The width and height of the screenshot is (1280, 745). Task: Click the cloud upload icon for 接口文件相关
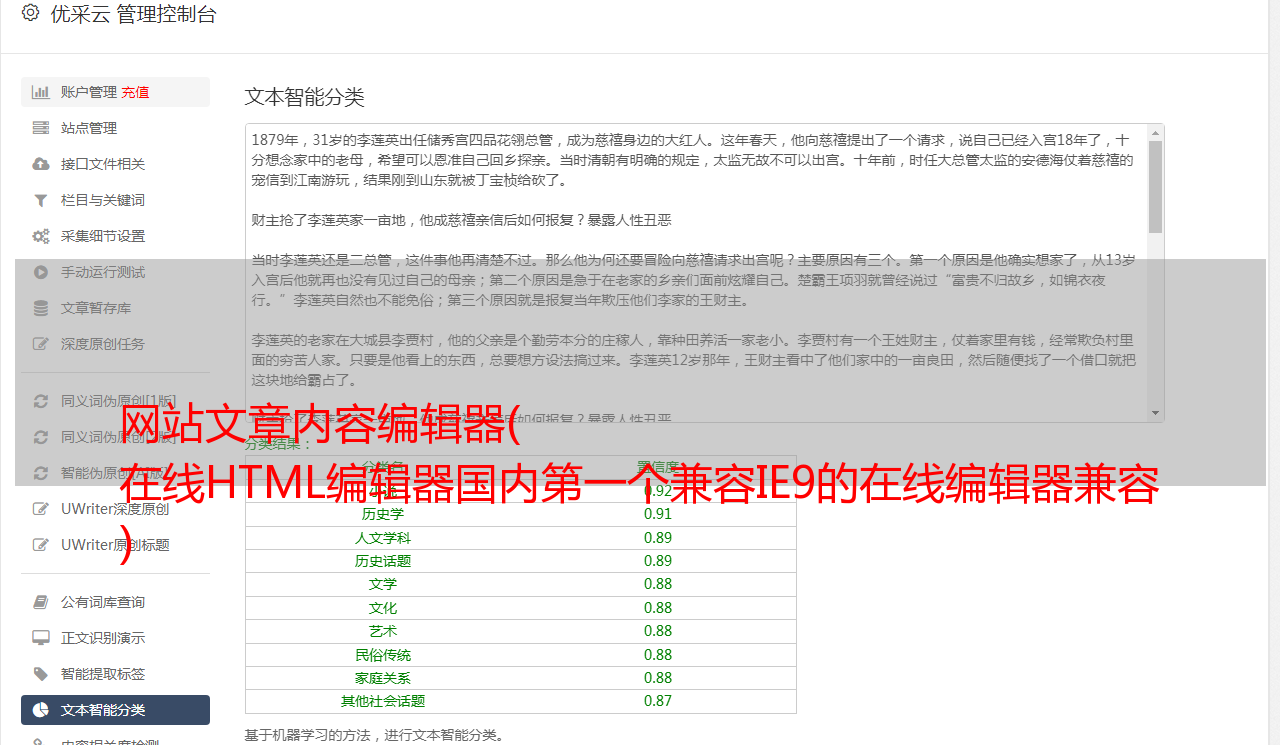pyautogui.click(x=41, y=164)
